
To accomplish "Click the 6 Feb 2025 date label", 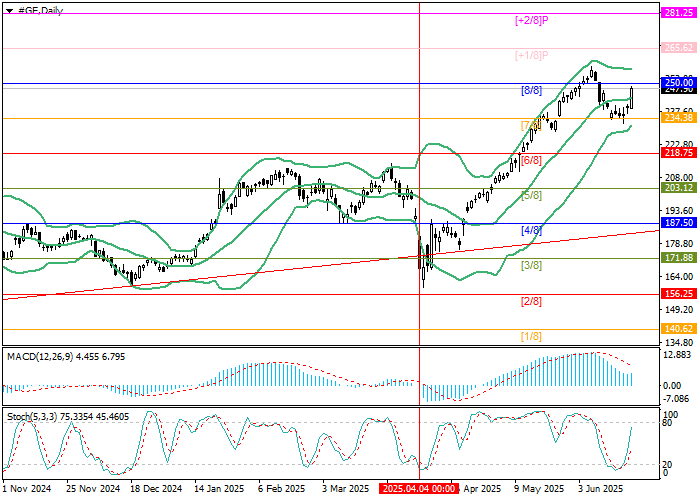I will (280, 490).
